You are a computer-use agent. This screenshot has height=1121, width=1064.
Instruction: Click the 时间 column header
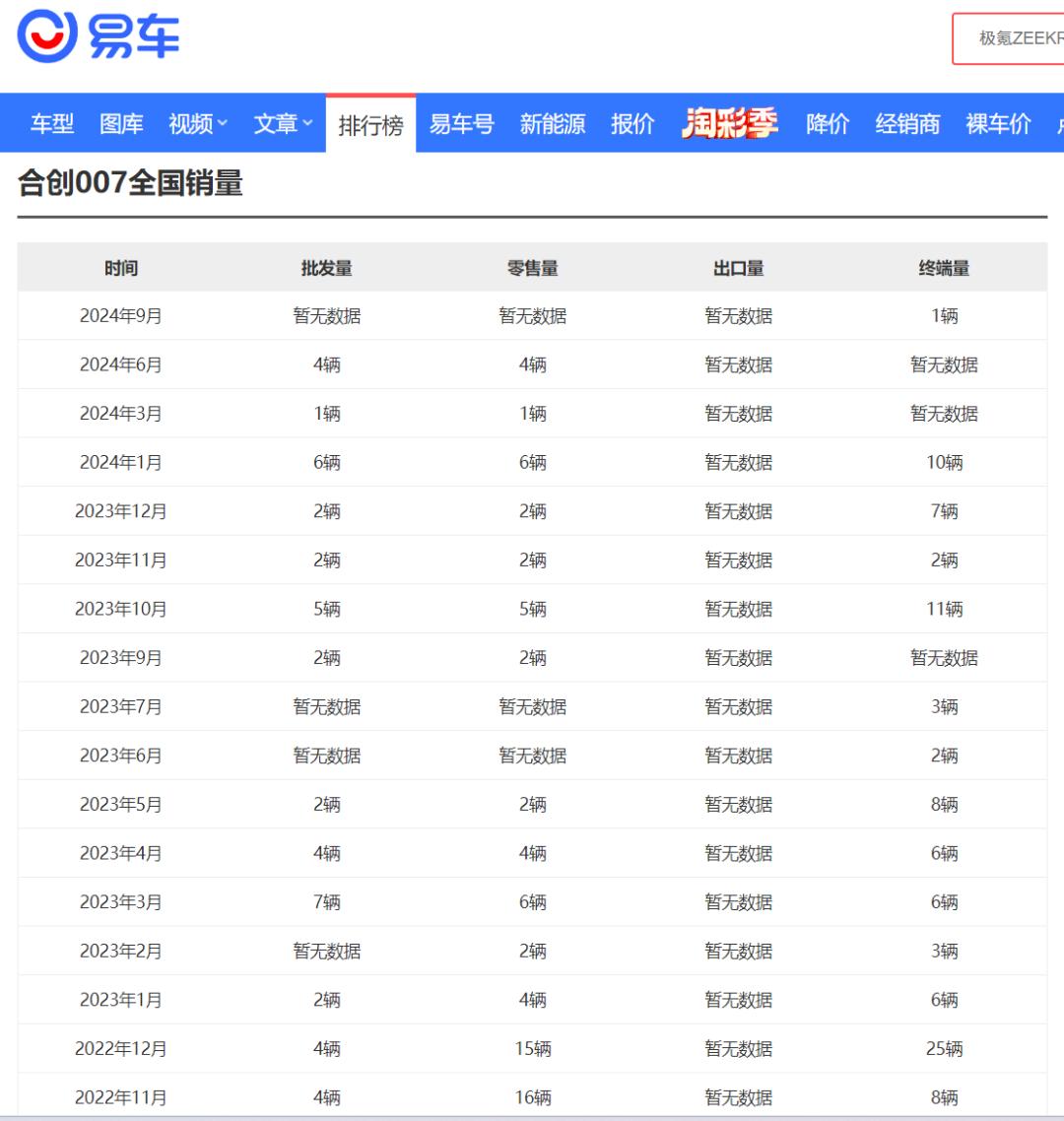point(121,268)
